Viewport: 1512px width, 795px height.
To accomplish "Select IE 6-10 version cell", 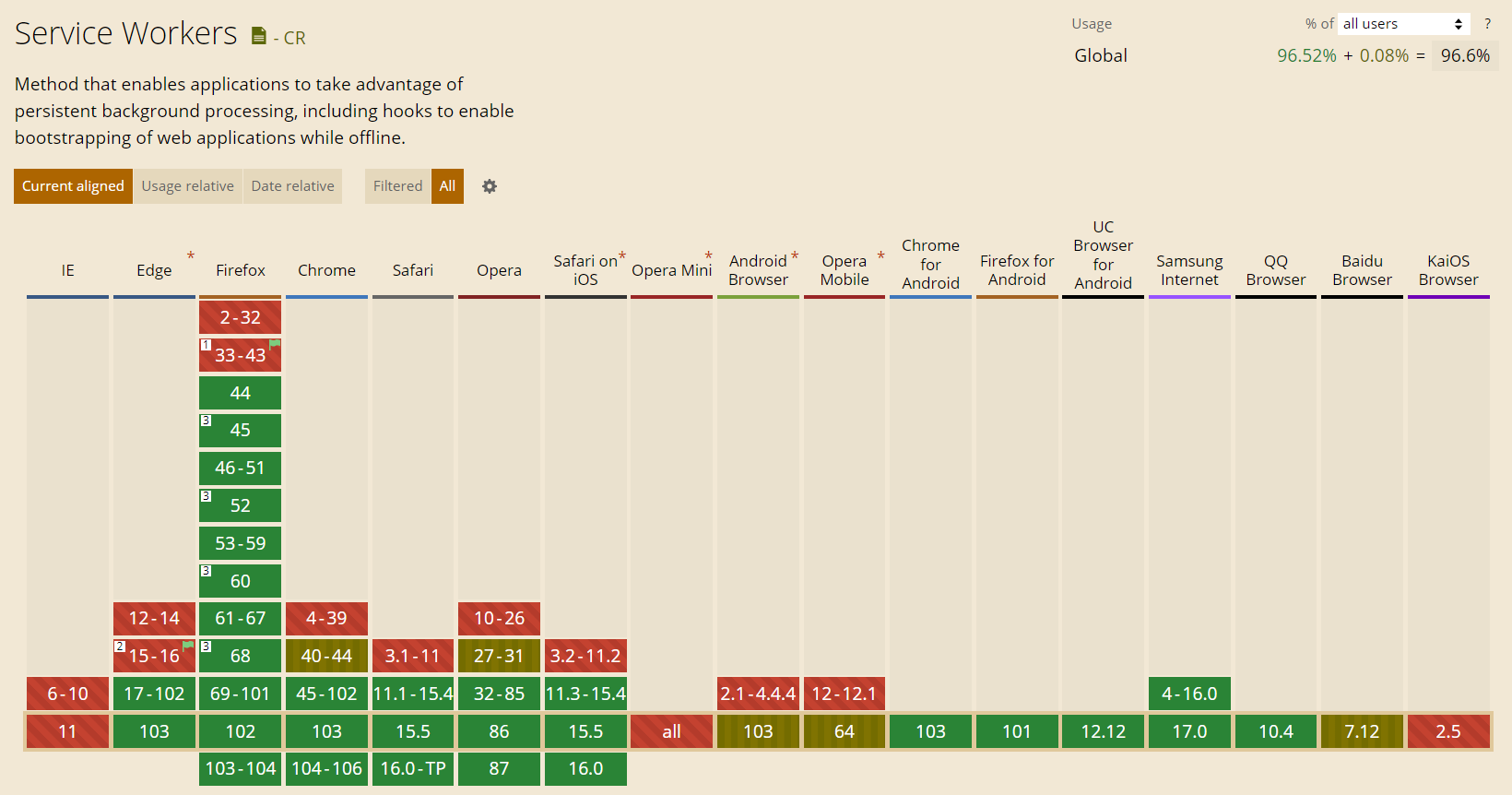I will pos(67,694).
